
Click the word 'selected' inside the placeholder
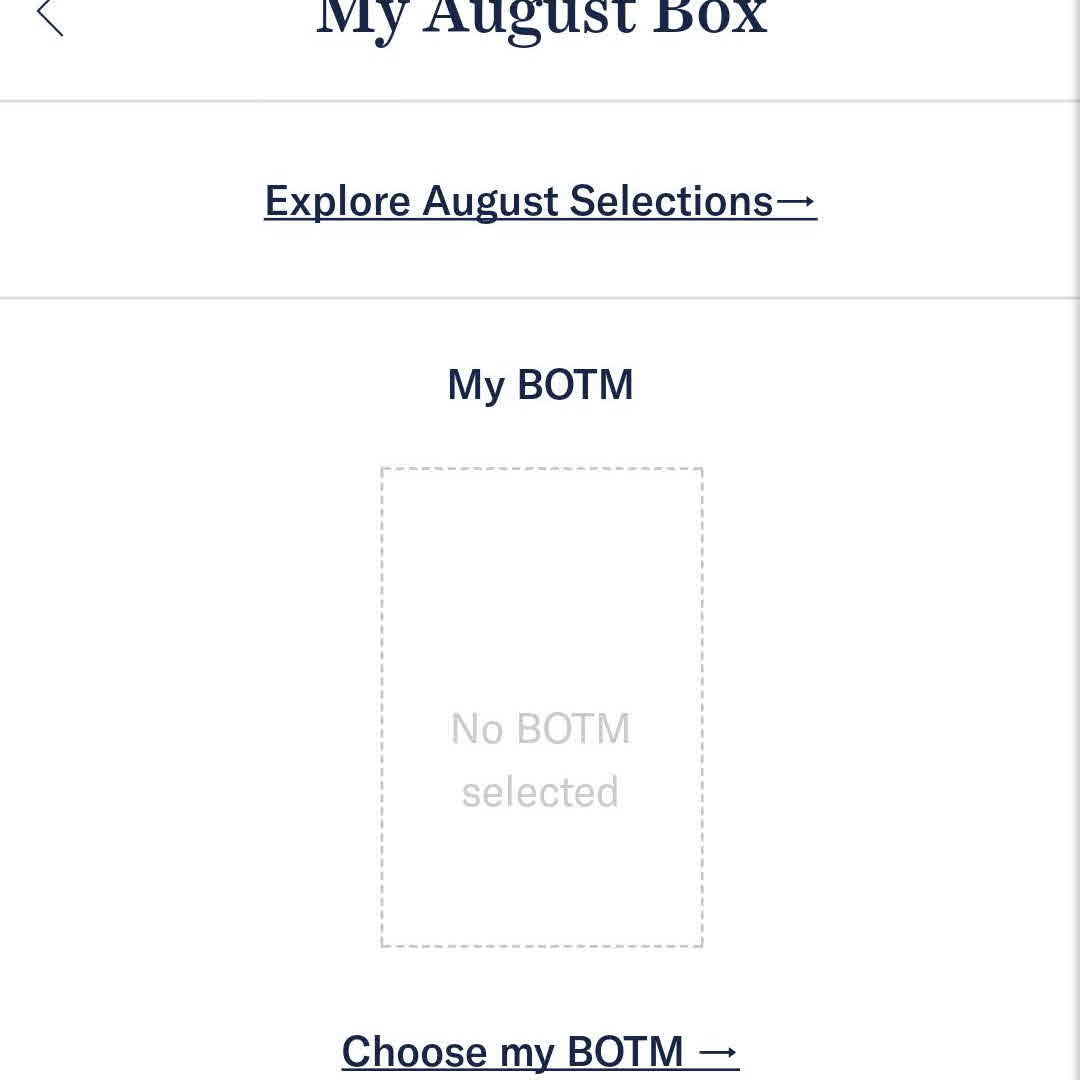540,792
